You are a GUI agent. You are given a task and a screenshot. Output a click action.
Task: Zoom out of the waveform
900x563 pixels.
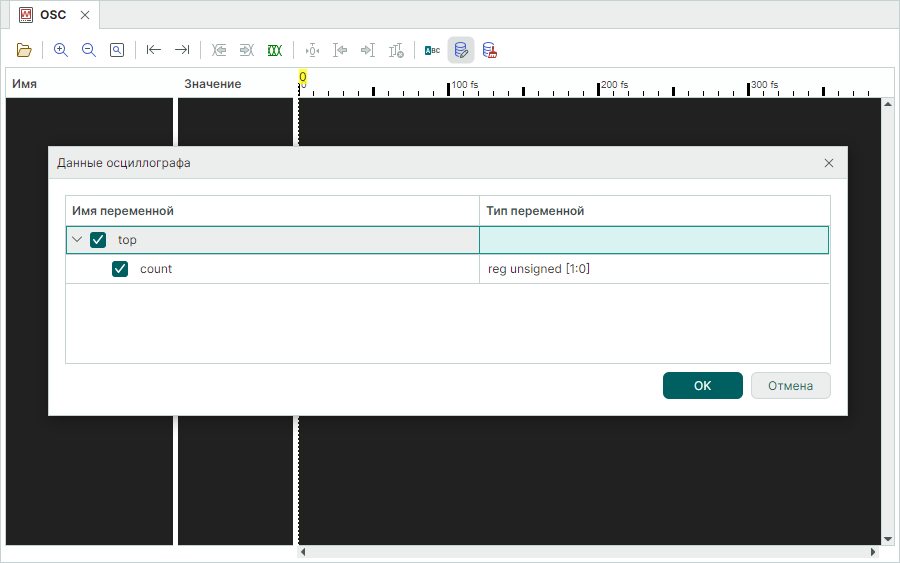(88, 50)
